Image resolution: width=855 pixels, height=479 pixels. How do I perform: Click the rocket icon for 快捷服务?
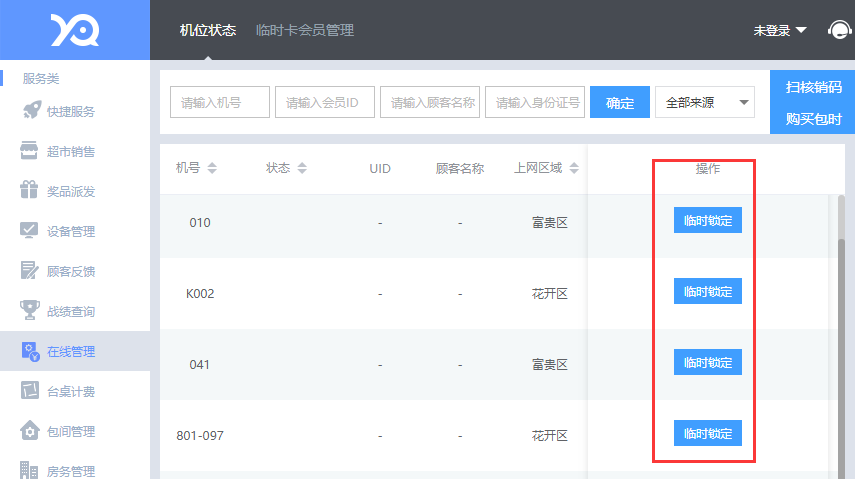pyautogui.click(x=32, y=110)
